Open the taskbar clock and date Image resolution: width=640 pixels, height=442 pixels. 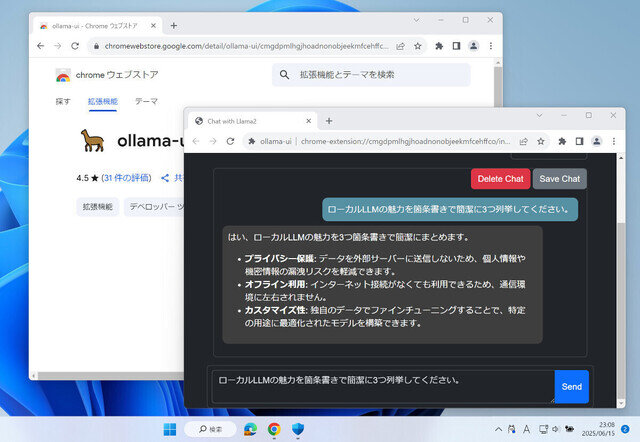pos(598,429)
